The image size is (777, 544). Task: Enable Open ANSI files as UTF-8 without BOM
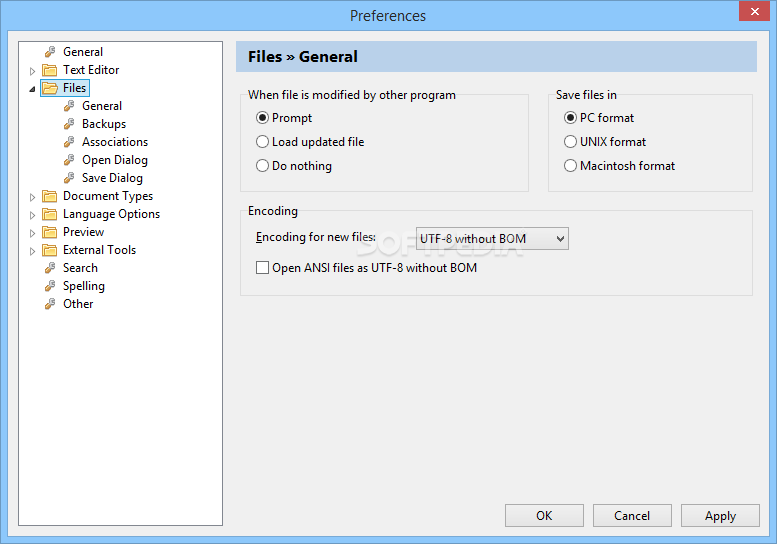[263, 268]
